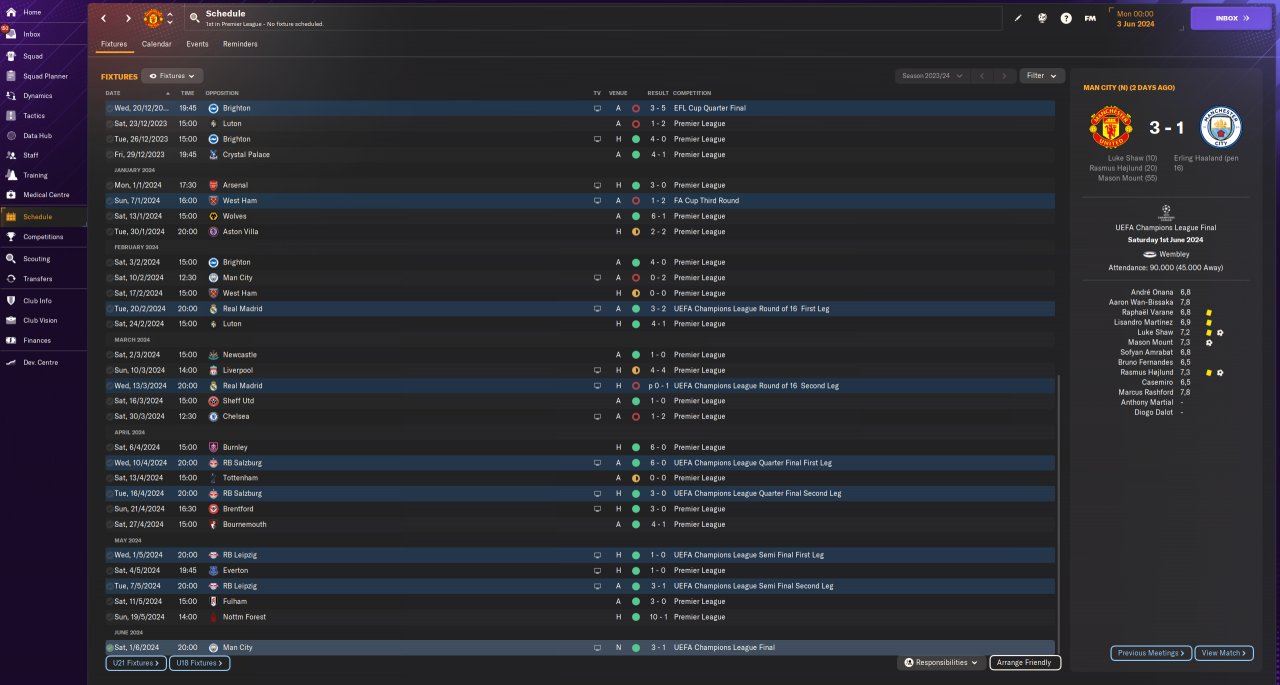Open the Training icon in sidebar
The height and width of the screenshot is (685, 1280).
pos(10,175)
